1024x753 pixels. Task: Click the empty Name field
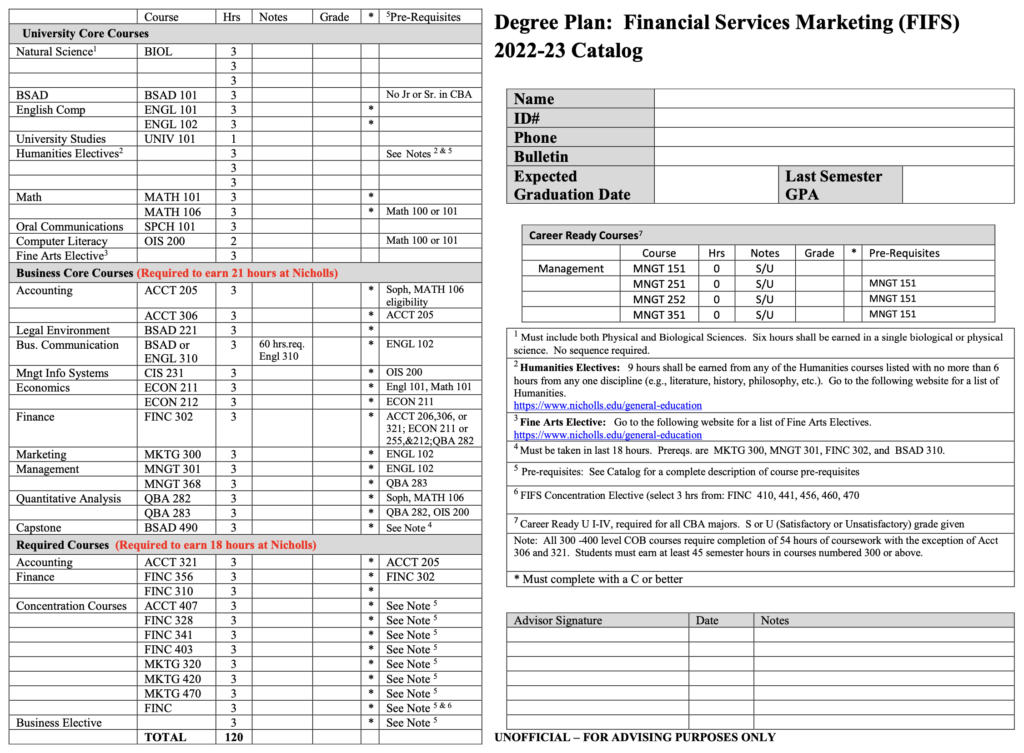pyautogui.click(x=834, y=99)
